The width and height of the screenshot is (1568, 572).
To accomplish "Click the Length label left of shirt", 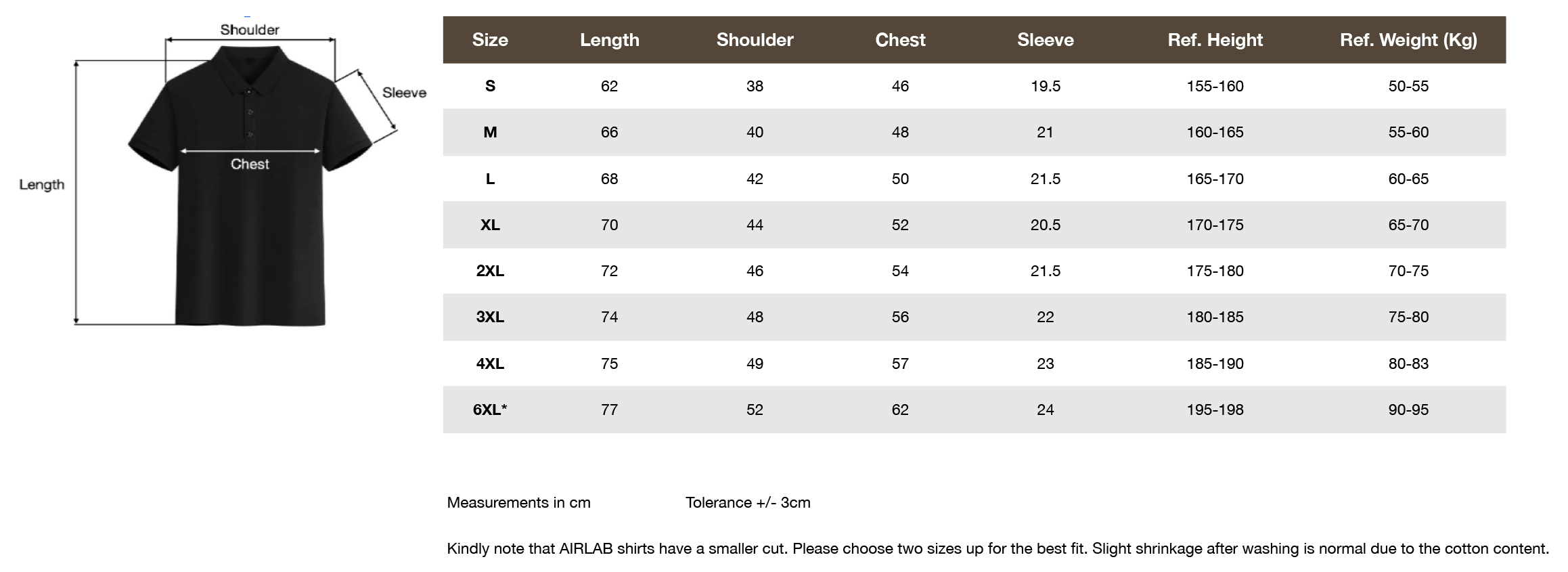I will tap(42, 185).
